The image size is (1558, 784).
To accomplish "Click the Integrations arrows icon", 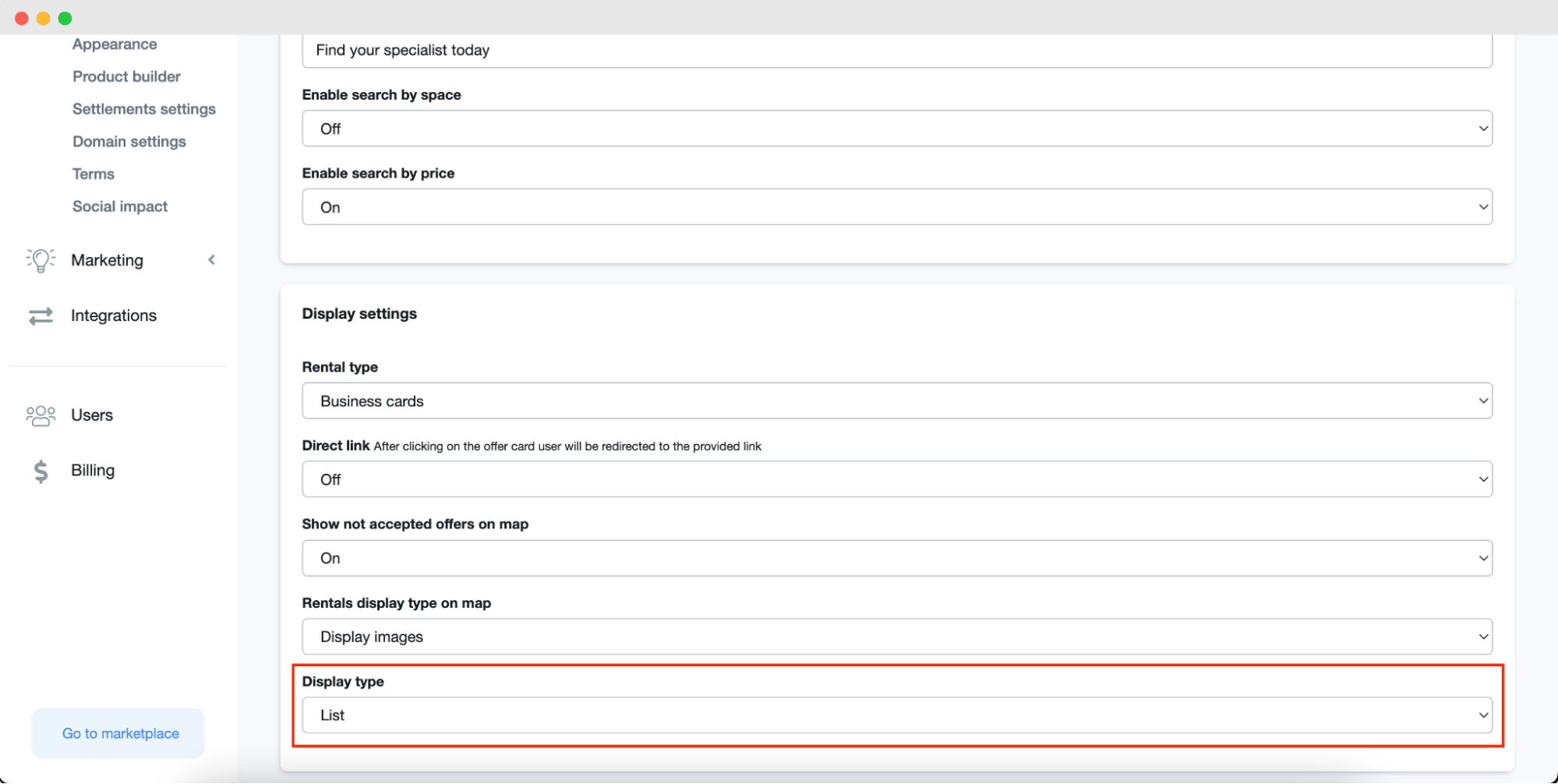I will pos(41,316).
